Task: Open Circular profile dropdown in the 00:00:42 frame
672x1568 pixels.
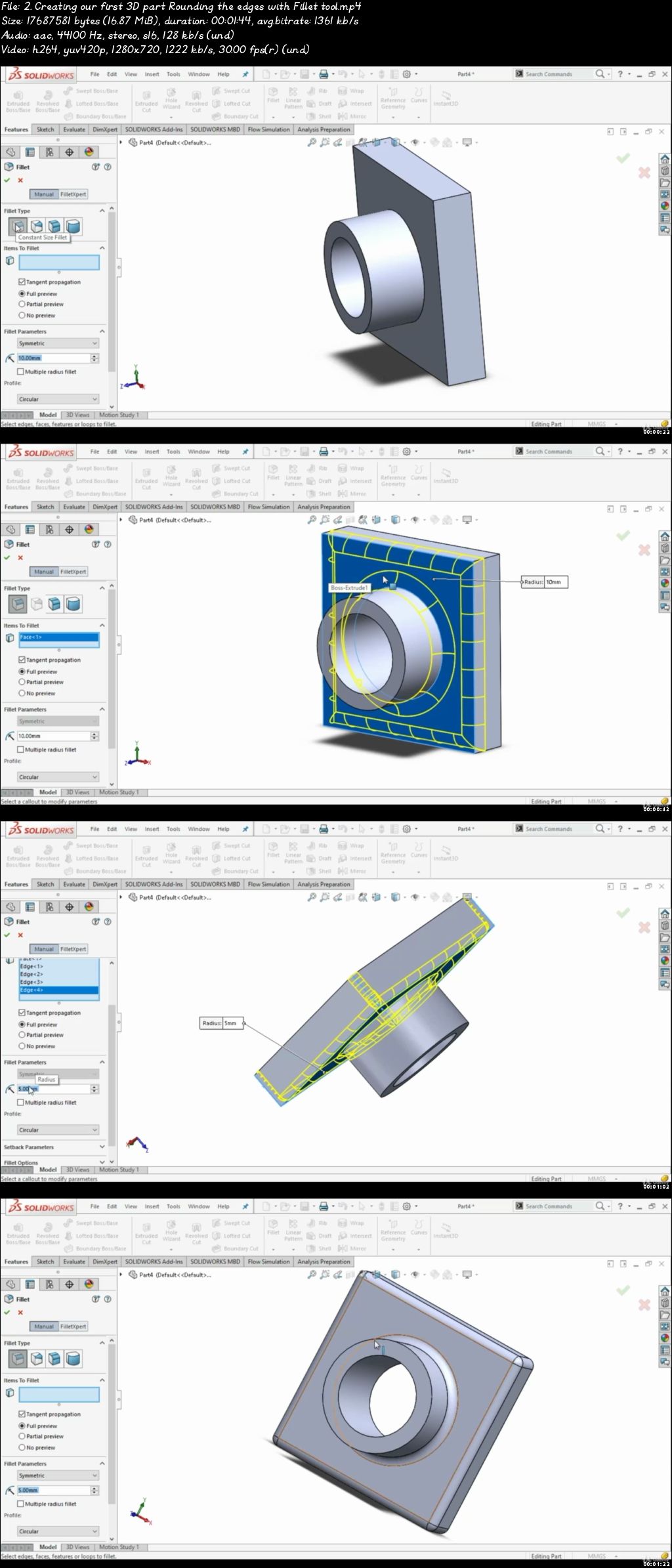Action: point(58,777)
